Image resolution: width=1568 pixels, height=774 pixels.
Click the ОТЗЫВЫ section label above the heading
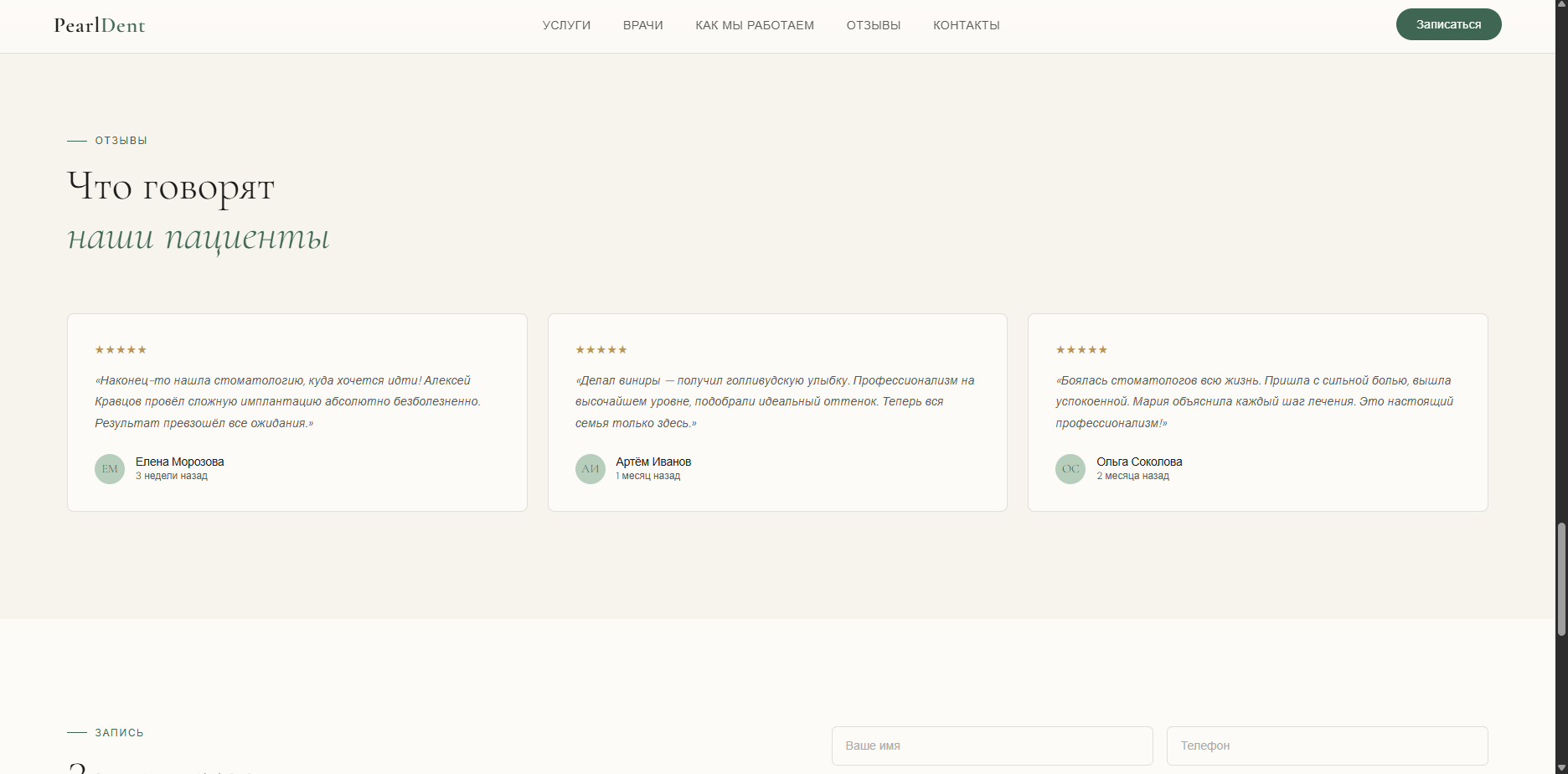pos(121,141)
